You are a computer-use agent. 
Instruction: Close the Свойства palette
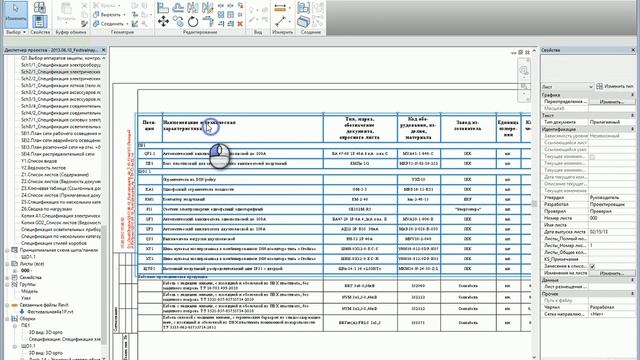coord(633,50)
